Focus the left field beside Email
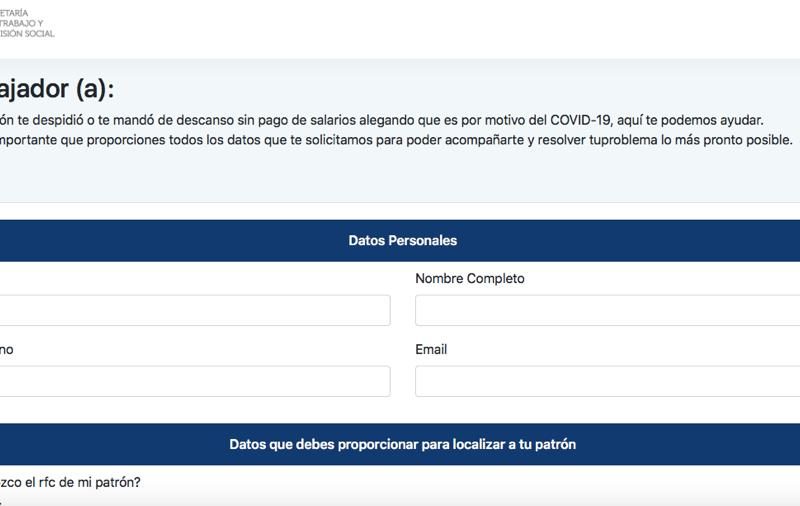 [195, 381]
